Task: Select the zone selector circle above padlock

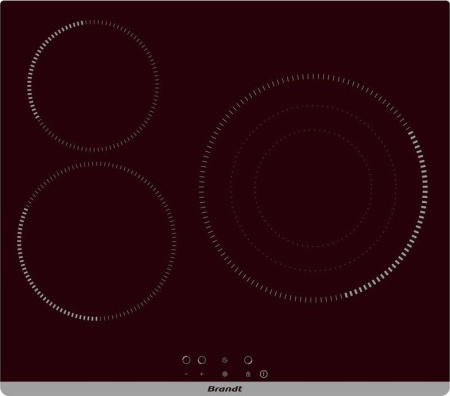Action: (x=248, y=360)
